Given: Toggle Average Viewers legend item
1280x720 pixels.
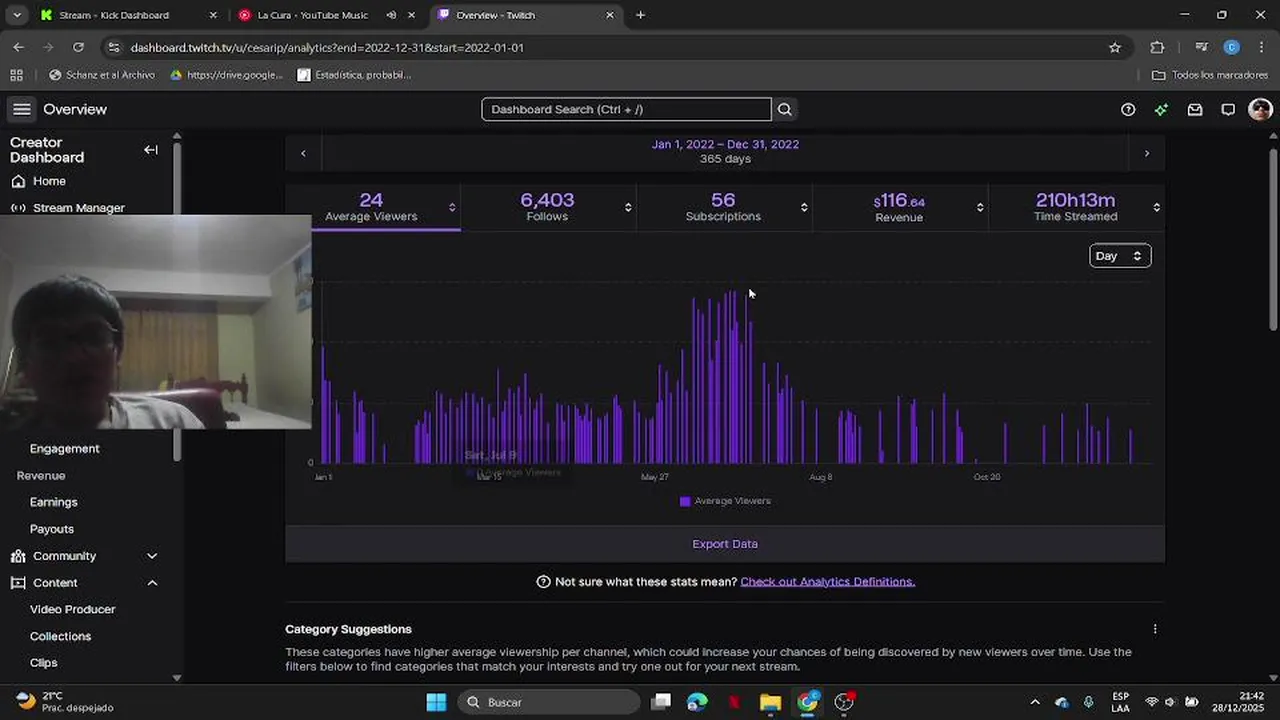Looking at the screenshot, I should pos(725,501).
